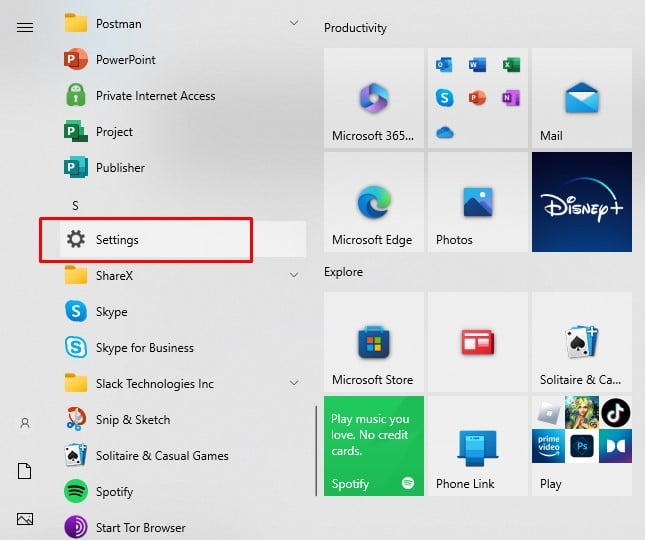Open Private Internet Access app
The image size is (645, 540).
(x=183, y=96)
